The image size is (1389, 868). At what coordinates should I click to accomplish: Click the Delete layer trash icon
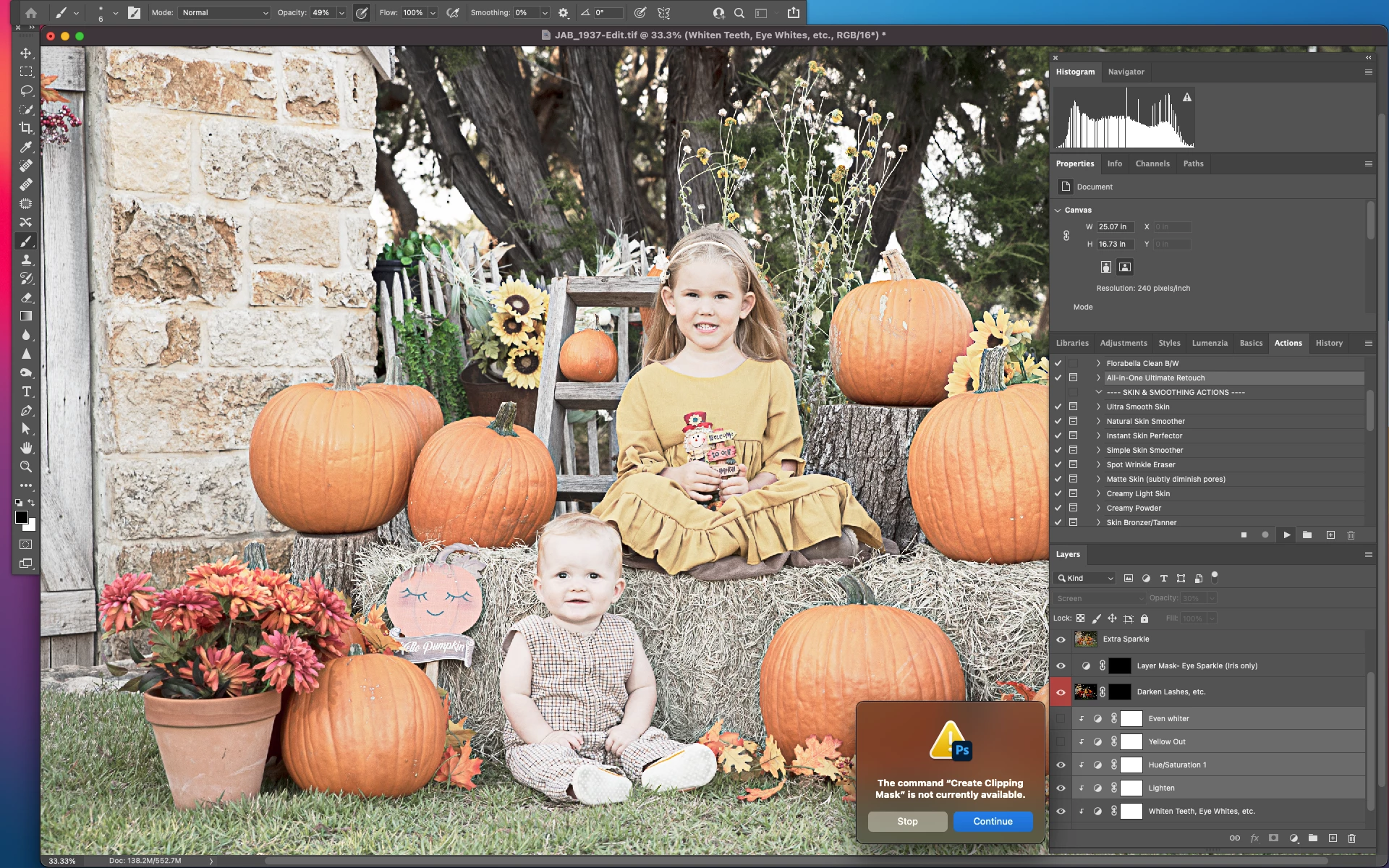(1351, 838)
